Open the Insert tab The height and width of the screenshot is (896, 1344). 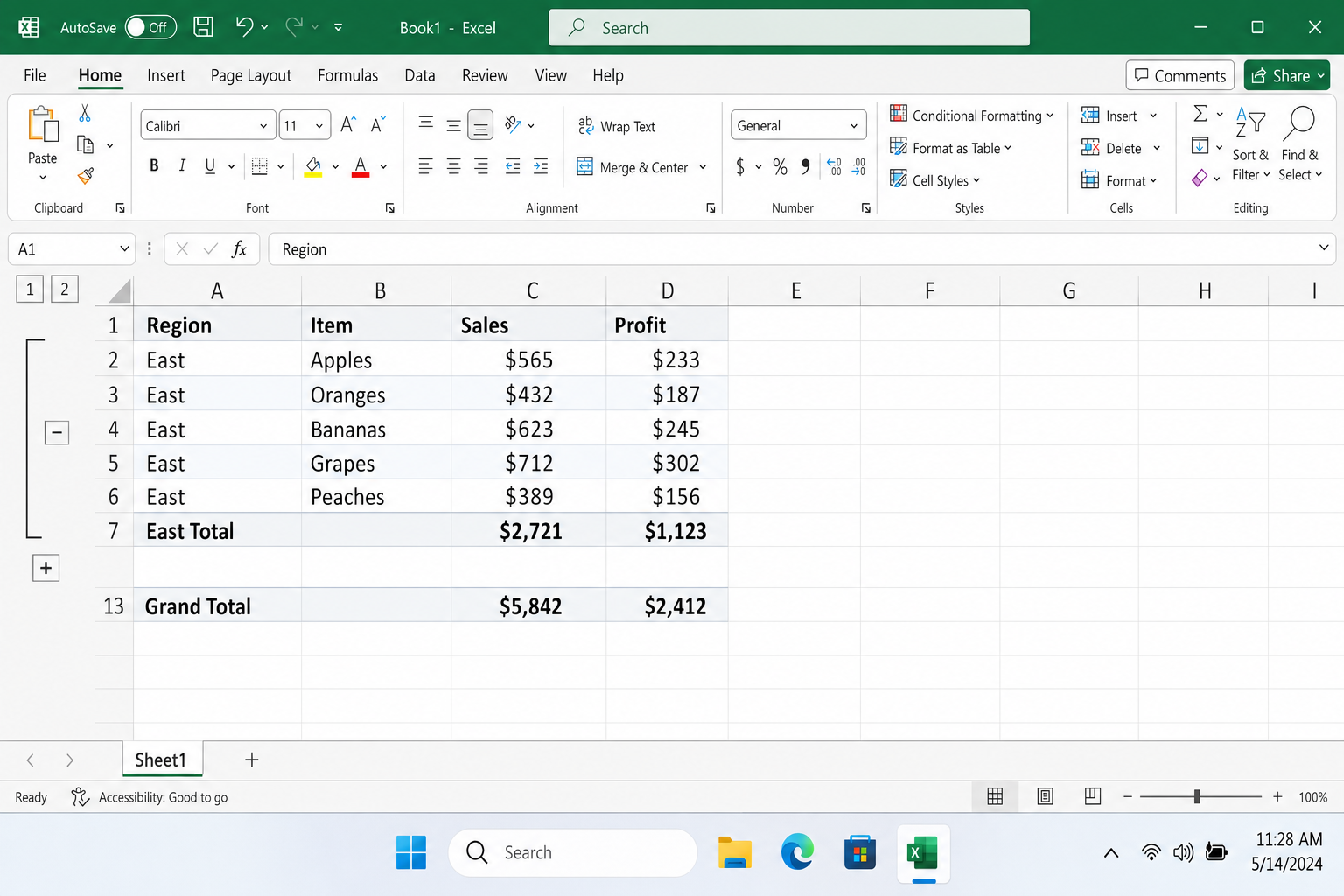click(x=166, y=75)
